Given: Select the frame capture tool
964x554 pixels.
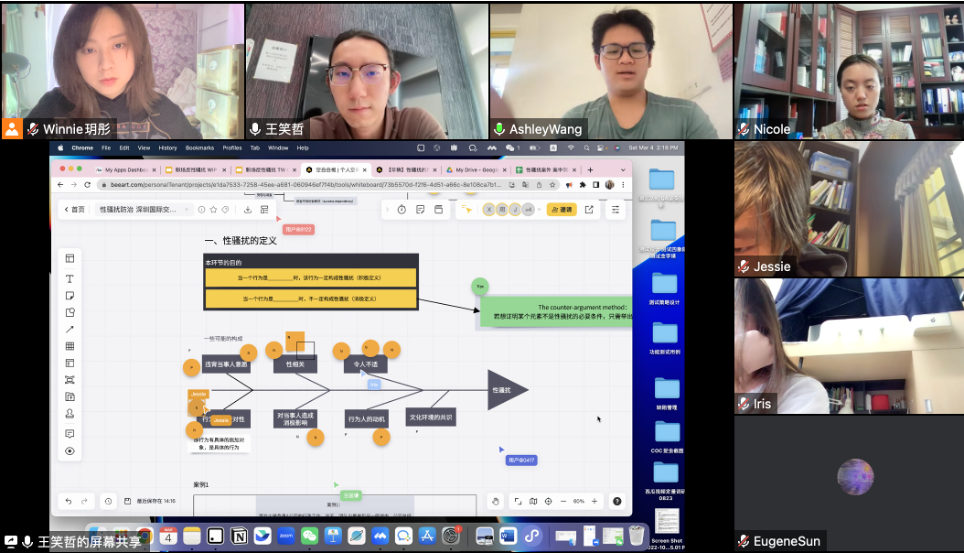Looking at the screenshot, I should pyautogui.click(x=69, y=380).
